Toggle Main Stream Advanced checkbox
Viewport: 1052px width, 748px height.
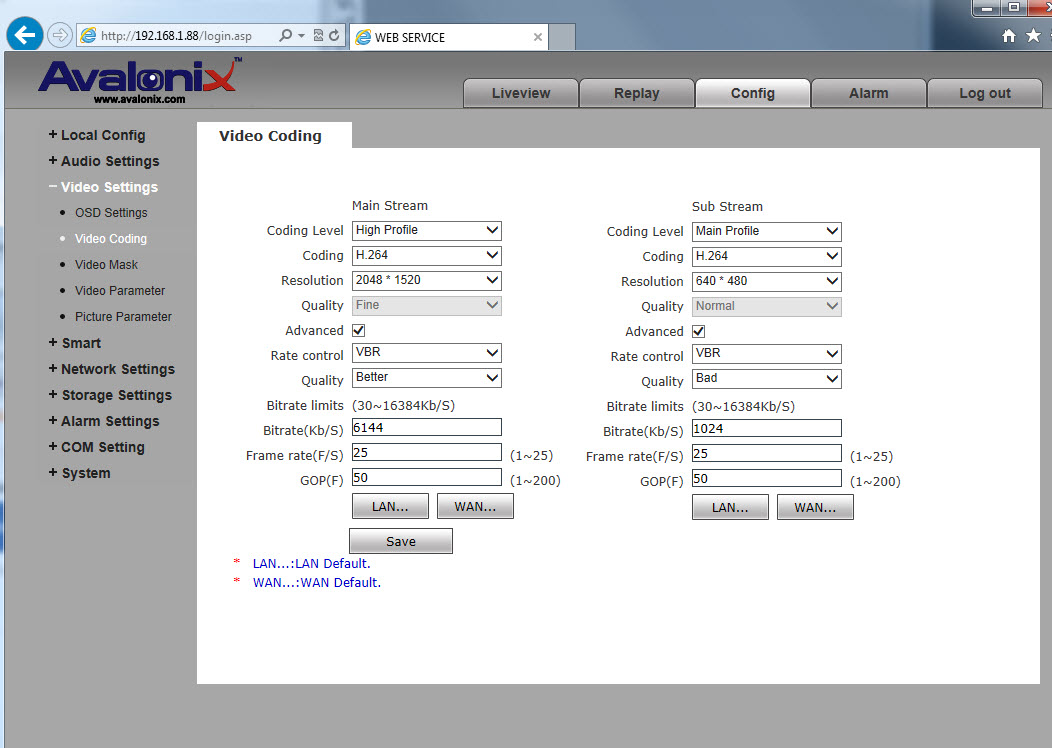coord(359,330)
